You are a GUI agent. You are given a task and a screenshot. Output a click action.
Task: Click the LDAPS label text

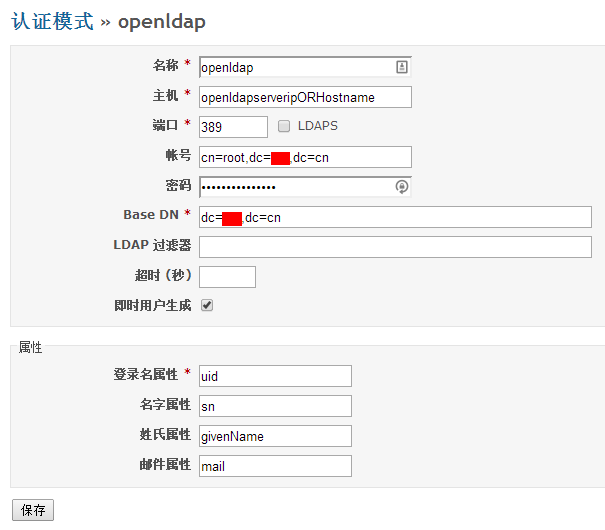coord(318,126)
